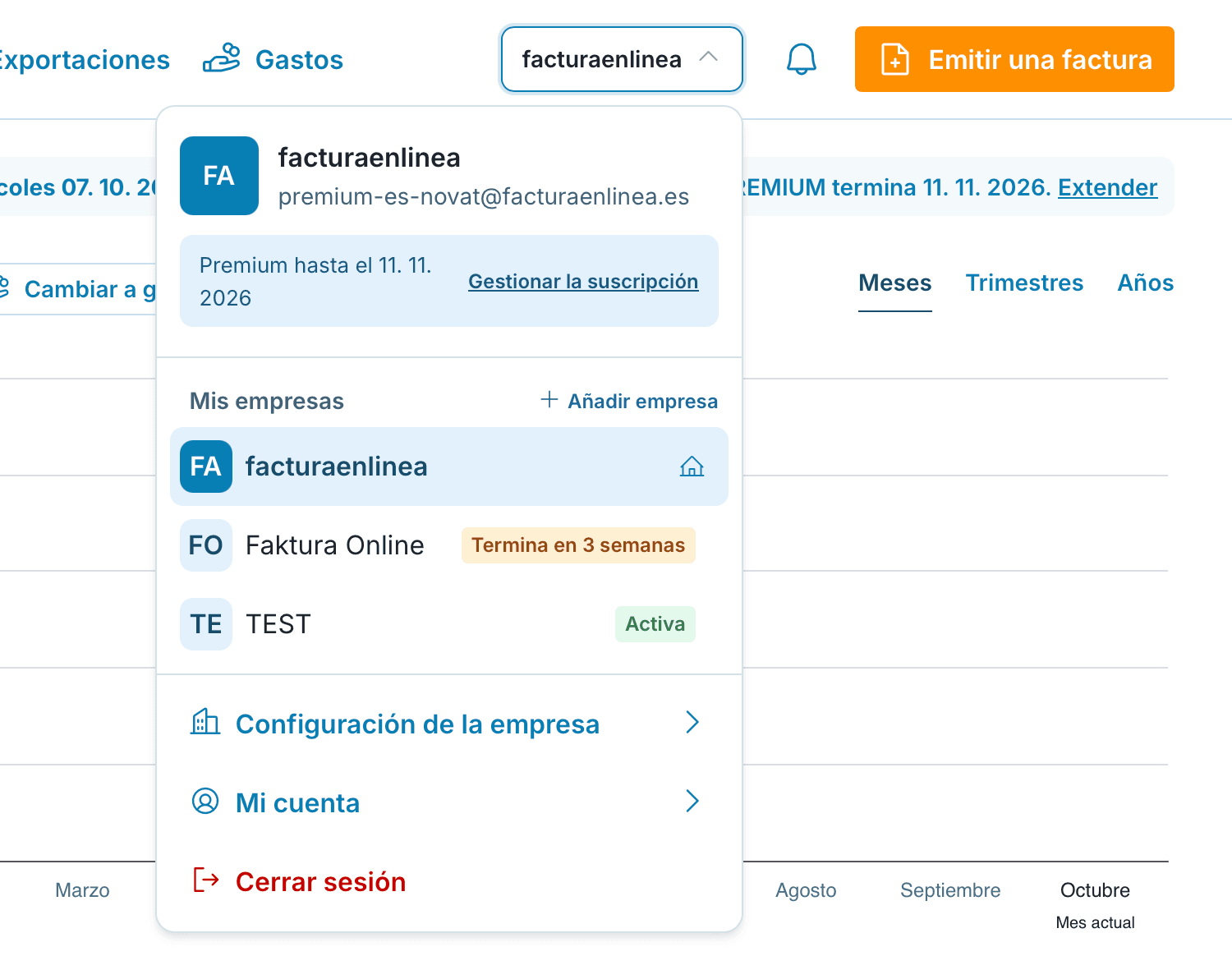Screen dimensions: 1232x956
Task: Click the Termina en 3 semanas badge
Action: coord(578,545)
